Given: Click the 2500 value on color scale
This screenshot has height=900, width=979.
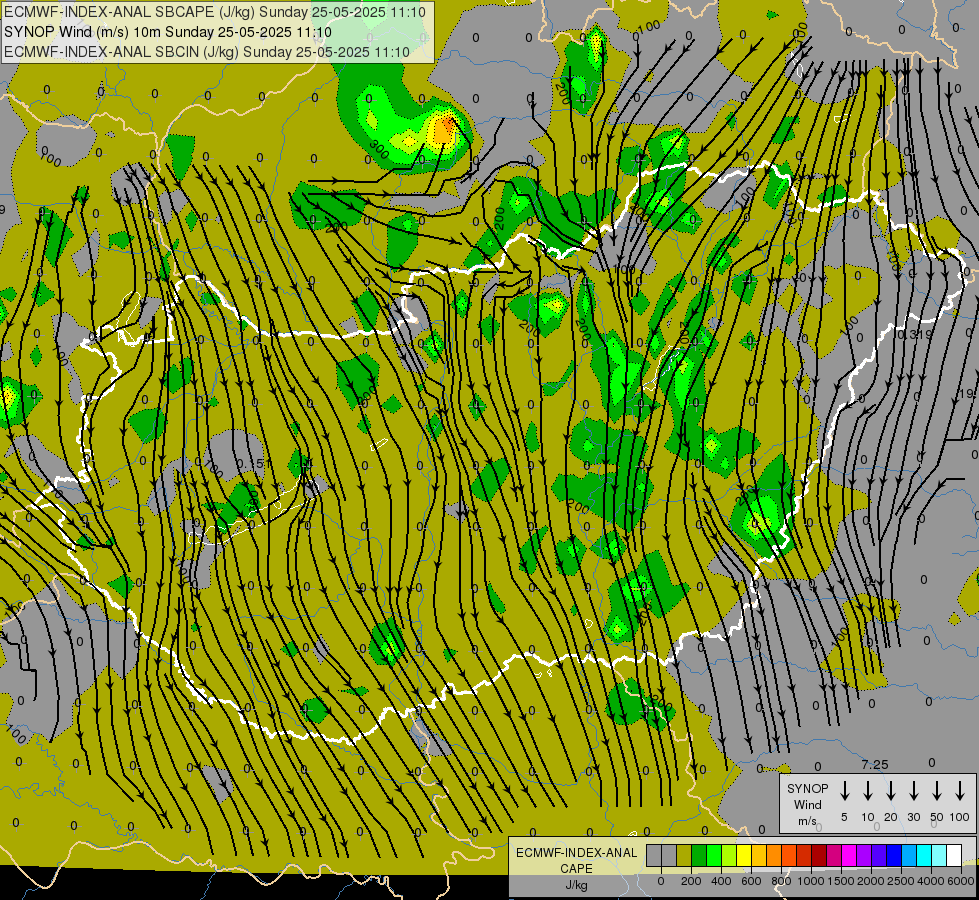Looking at the screenshot, I should point(900,881).
